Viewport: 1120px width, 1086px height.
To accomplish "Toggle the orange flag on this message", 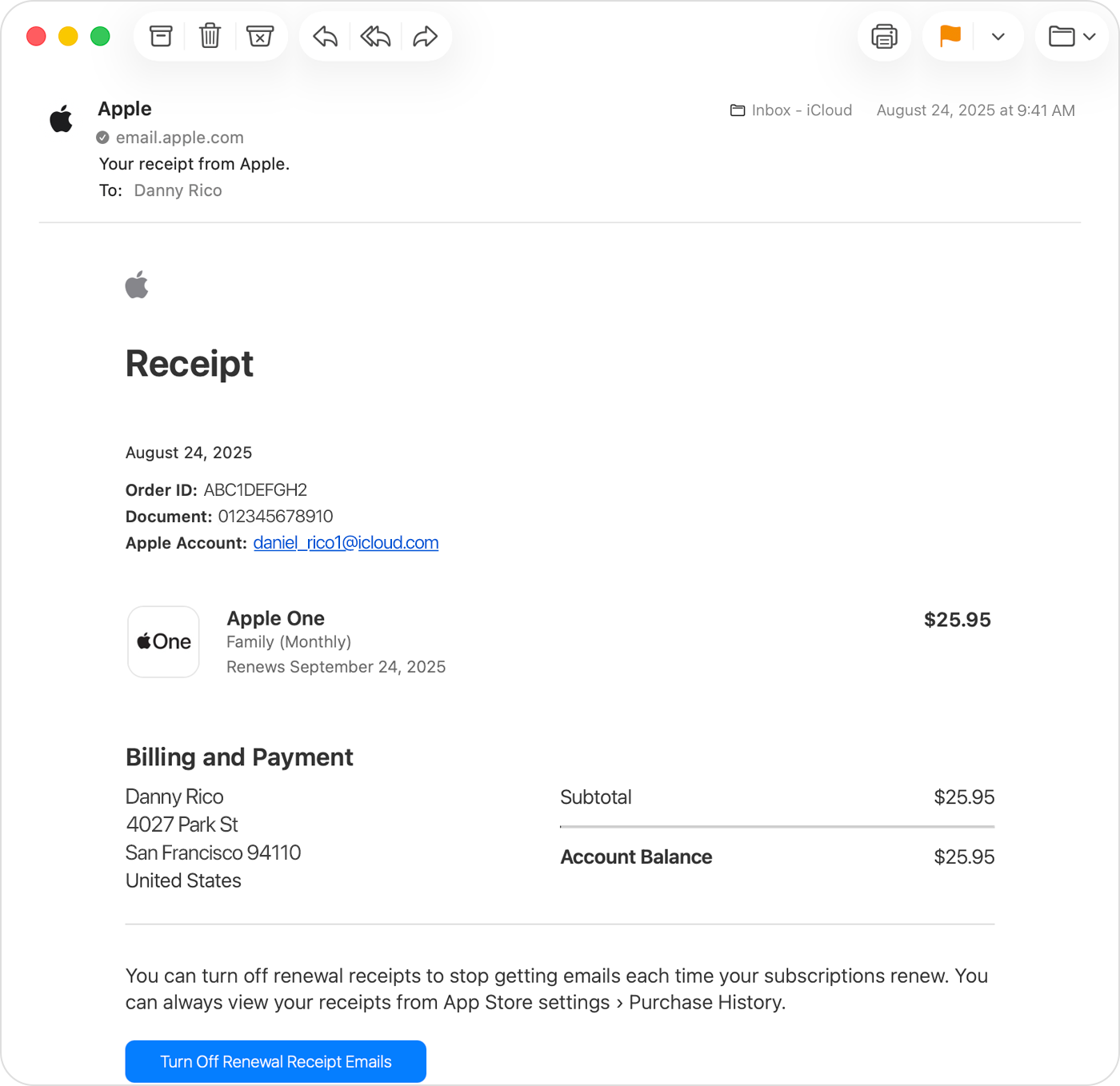I will (x=949, y=36).
